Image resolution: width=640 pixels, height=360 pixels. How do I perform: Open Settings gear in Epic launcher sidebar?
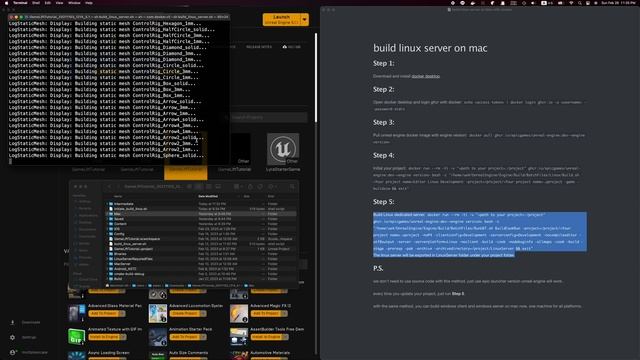(13, 338)
